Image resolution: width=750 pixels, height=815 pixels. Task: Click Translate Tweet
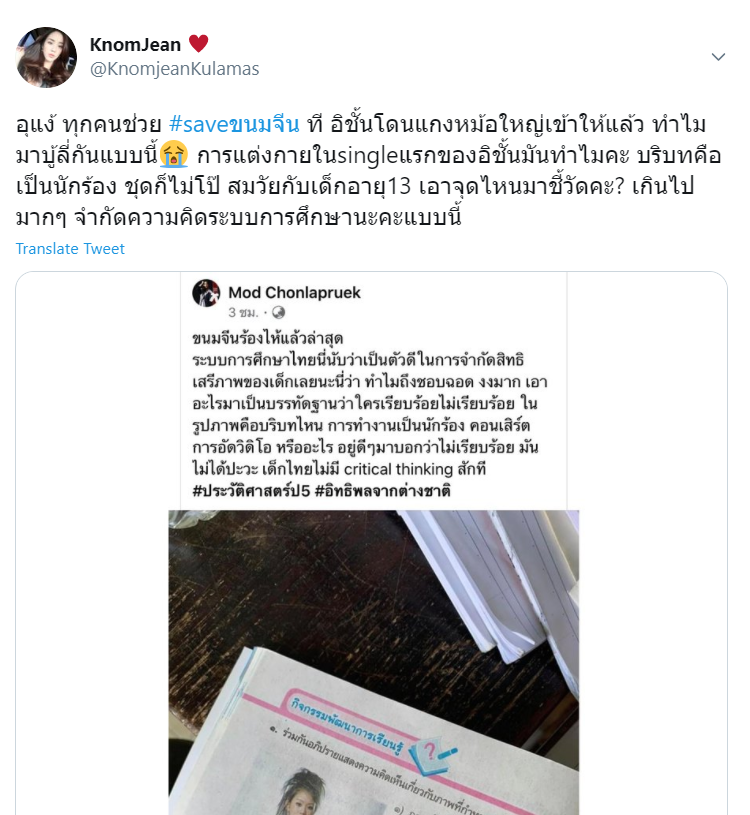70,248
